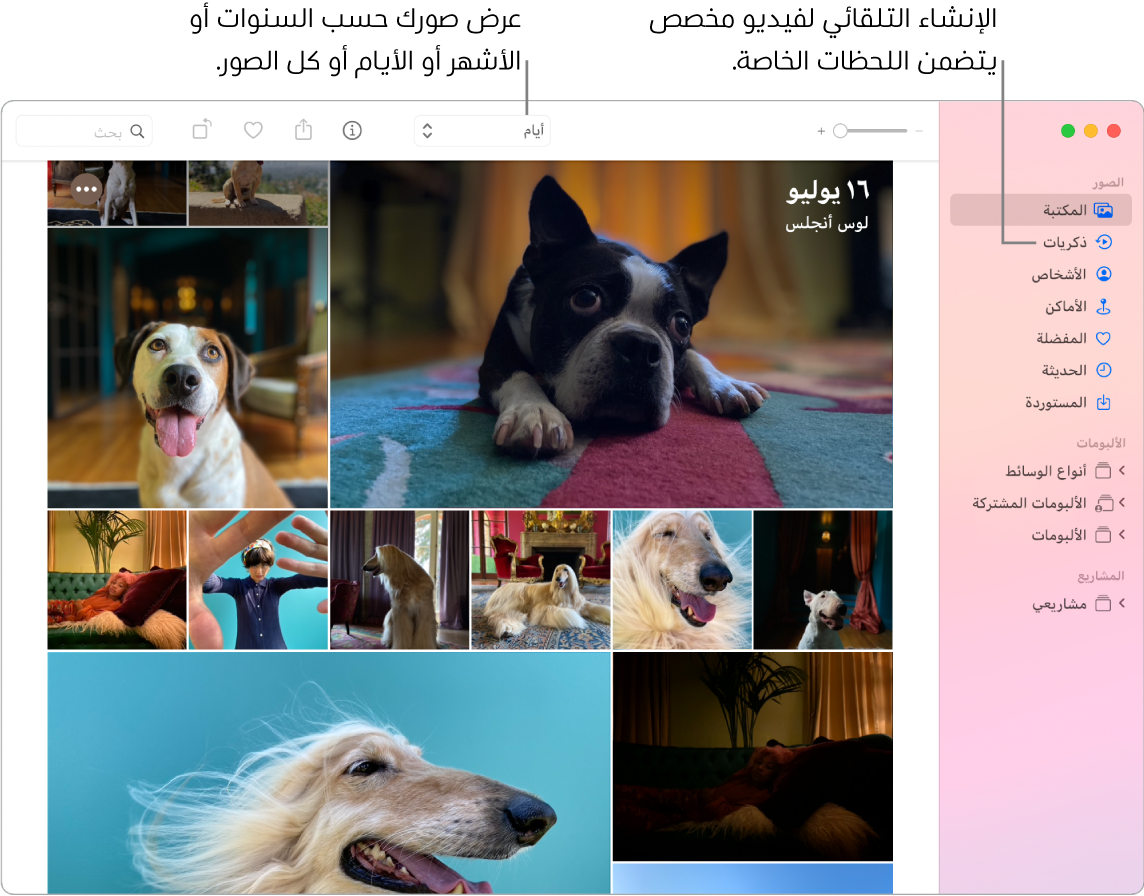Expand the Albums (الألبومات) disclosure chevron
The width and height of the screenshot is (1144, 896).
click(x=1120, y=534)
